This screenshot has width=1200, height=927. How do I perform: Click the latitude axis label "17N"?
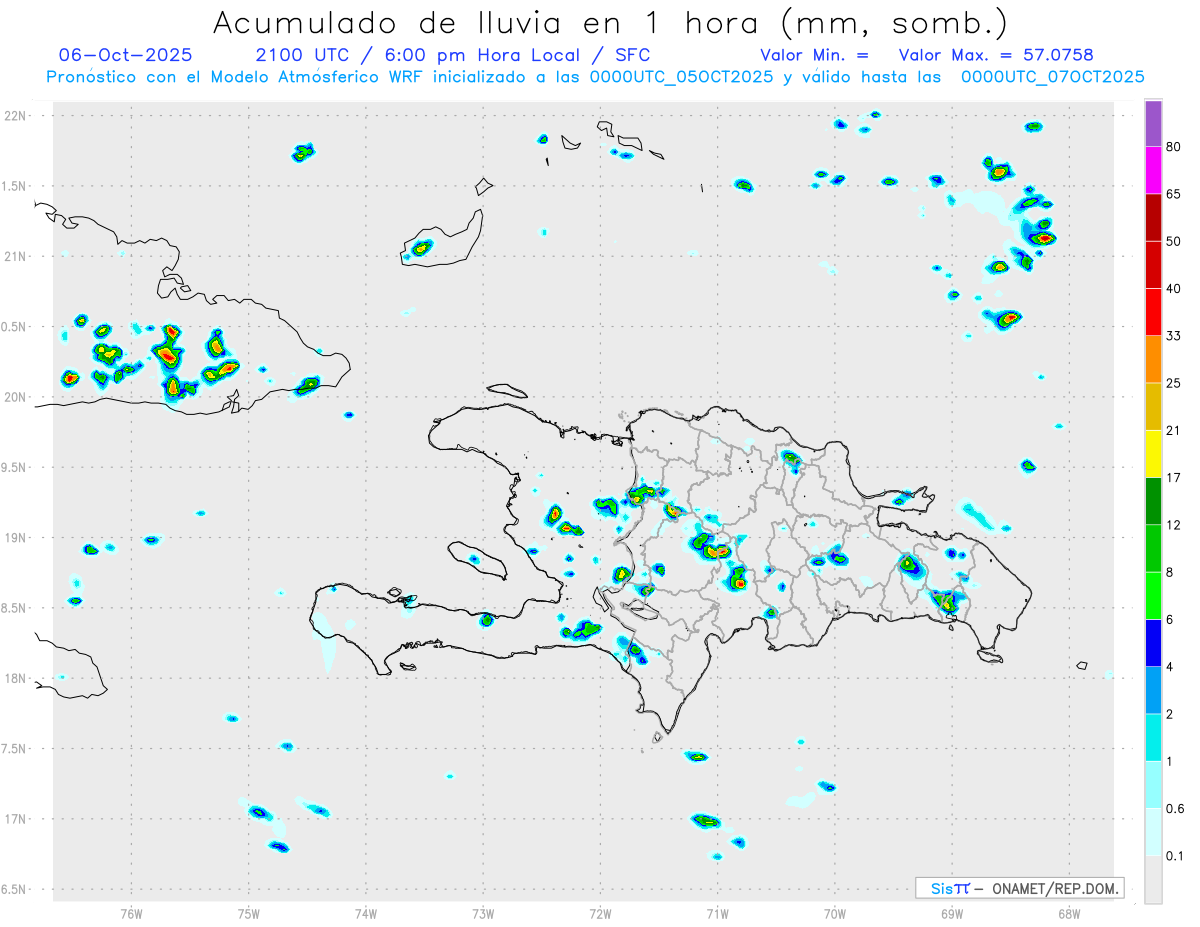click(x=16, y=819)
